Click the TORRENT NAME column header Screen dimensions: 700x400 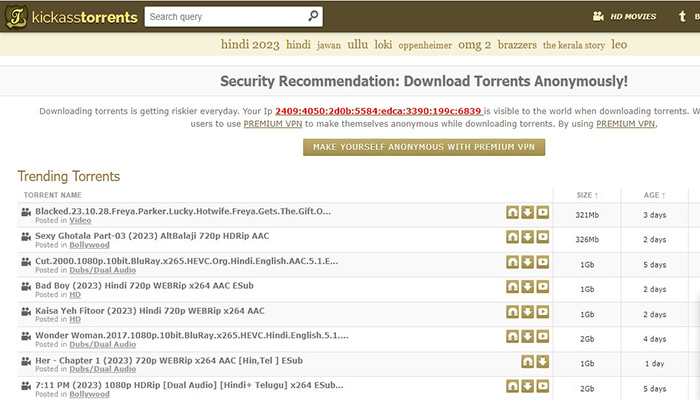53,195
